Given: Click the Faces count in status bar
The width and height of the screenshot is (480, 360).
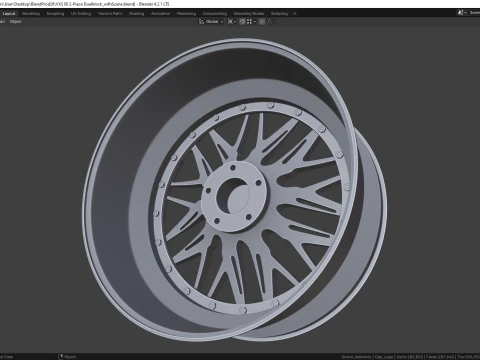Looking at the screenshot, I should click(x=440, y=357).
